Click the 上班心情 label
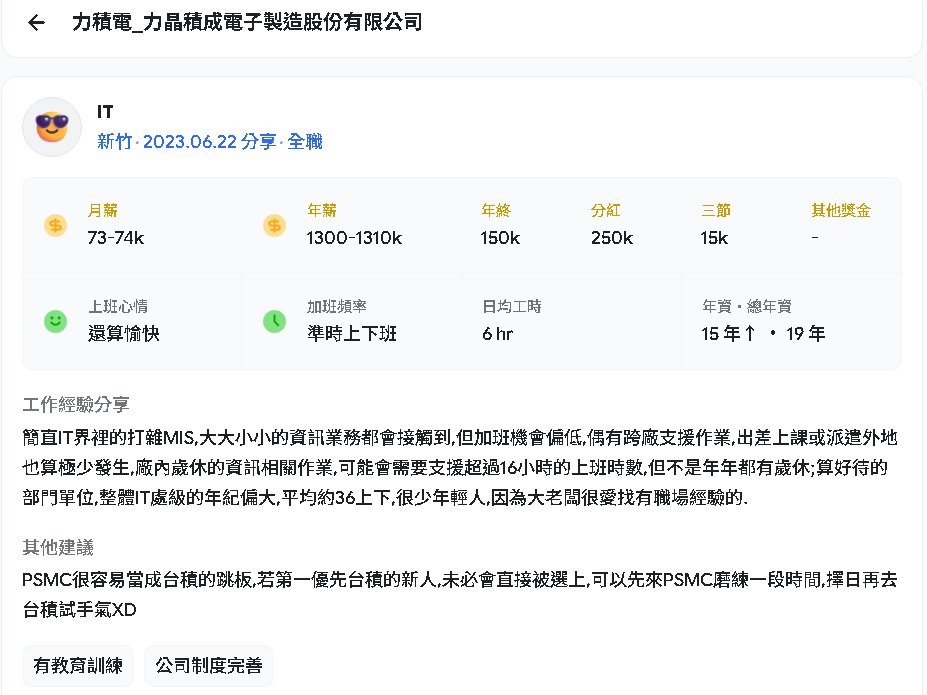927x695 pixels. tap(118, 307)
